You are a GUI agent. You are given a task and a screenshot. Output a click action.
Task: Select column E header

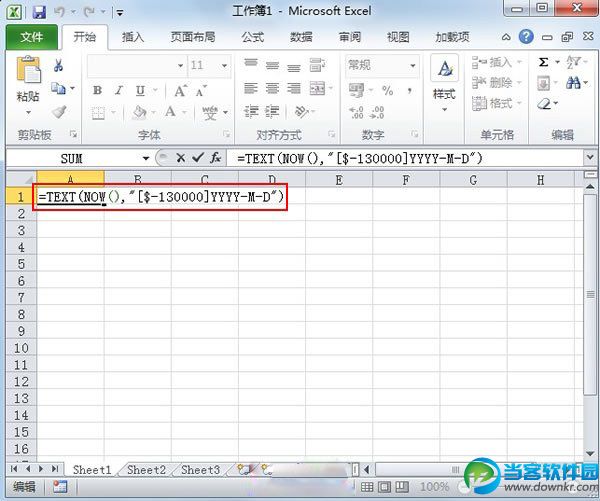[339, 180]
